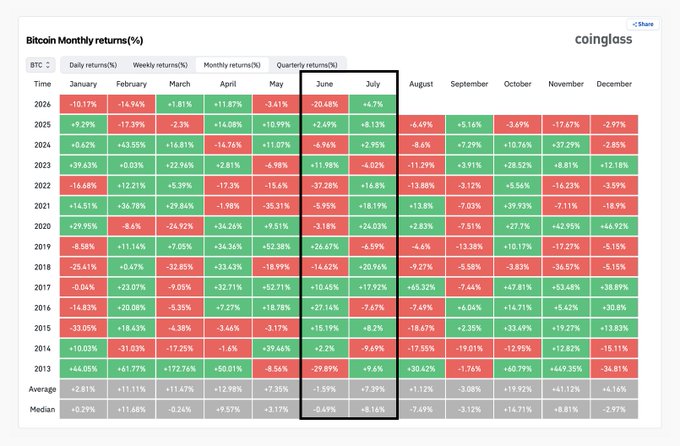Switch to Quarterly returns(%) tab

(307, 65)
